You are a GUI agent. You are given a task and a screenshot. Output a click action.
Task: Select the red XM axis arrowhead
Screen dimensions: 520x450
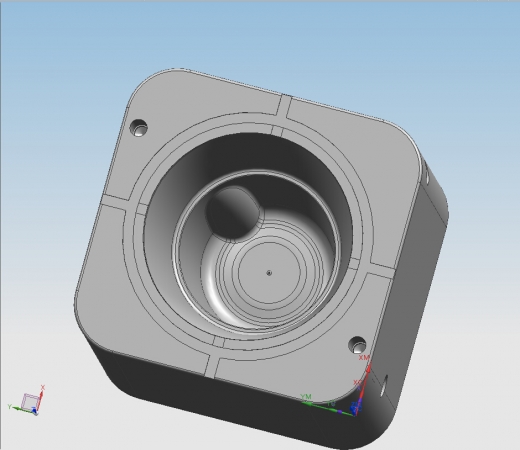click(368, 368)
